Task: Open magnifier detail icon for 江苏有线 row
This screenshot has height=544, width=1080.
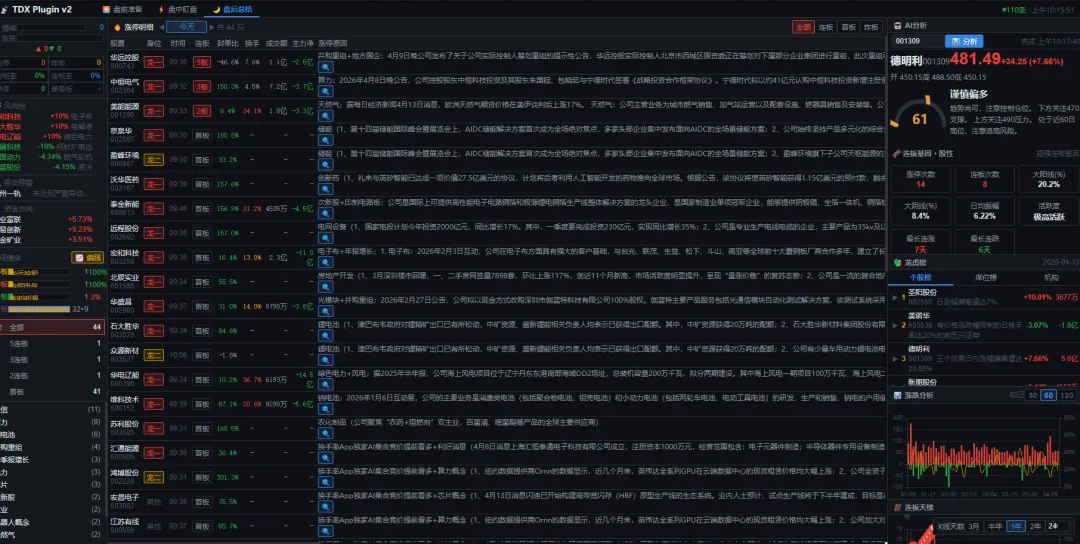Action: 325,530
